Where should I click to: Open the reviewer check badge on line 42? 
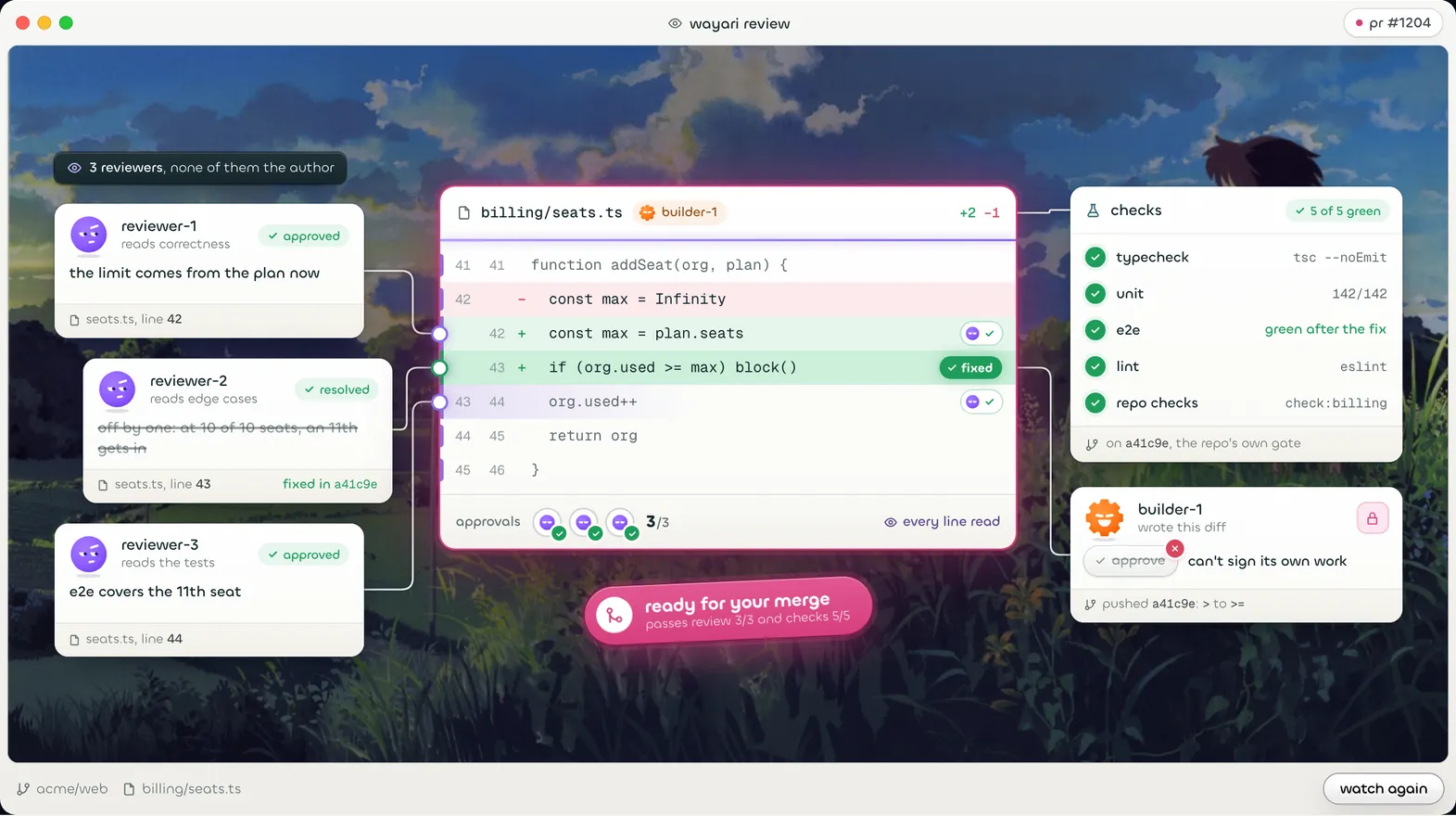[981, 333]
